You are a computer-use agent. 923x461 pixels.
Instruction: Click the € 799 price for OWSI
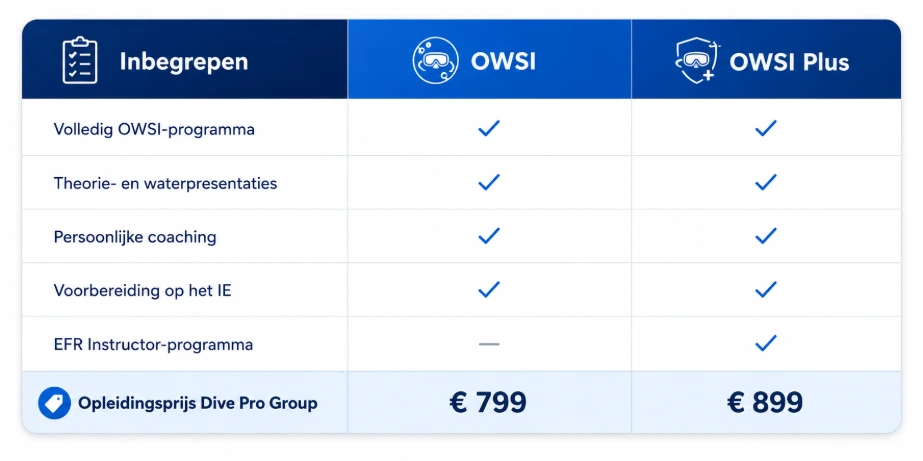tap(488, 403)
